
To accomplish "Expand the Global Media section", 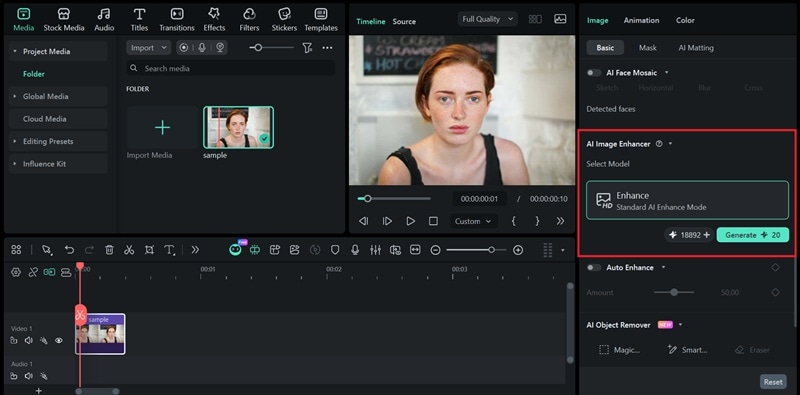I will point(15,96).
